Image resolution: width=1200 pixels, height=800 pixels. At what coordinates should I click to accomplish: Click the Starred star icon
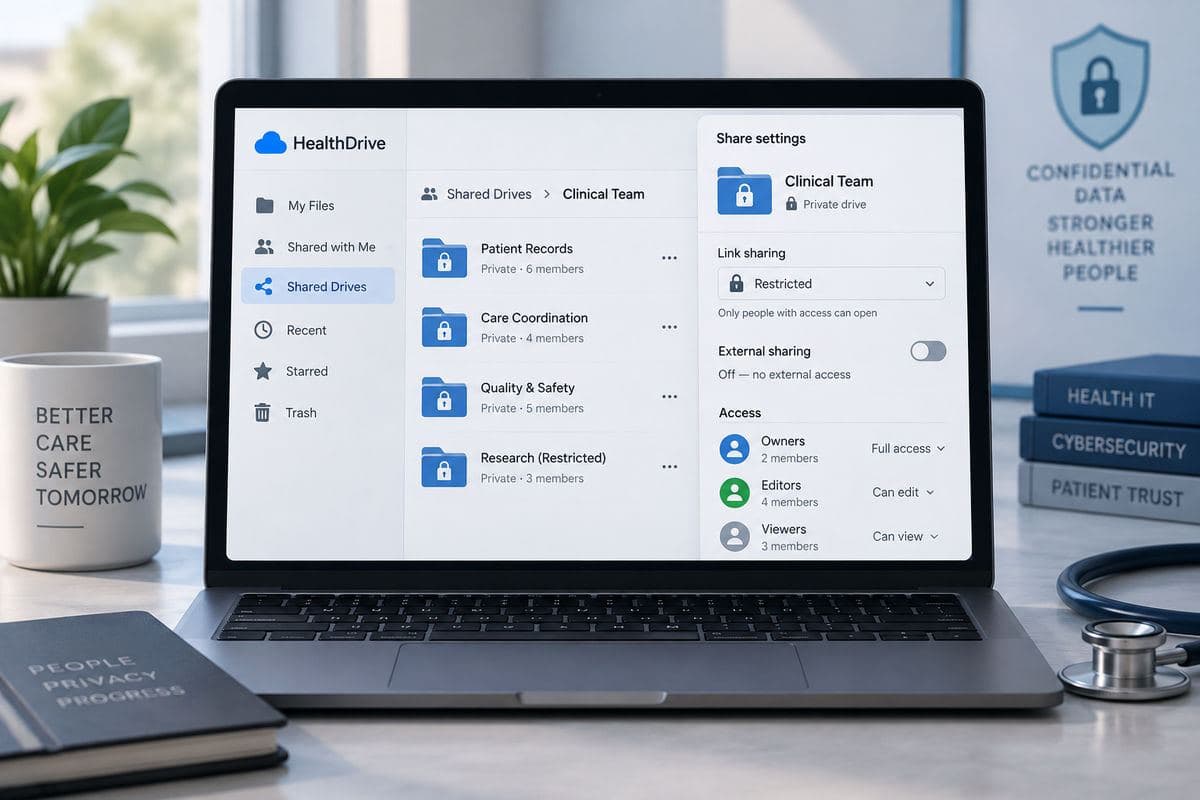tap(263, 371)
